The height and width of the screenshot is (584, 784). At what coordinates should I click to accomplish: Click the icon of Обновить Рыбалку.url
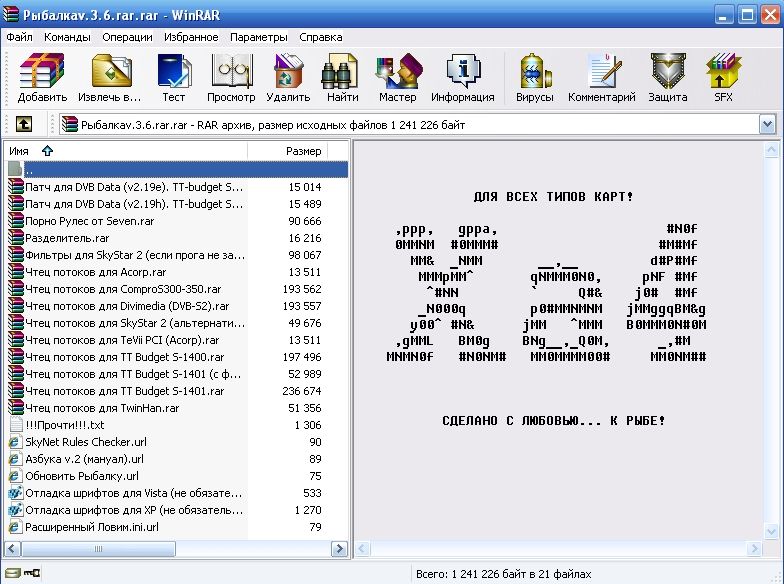point(16,476)
